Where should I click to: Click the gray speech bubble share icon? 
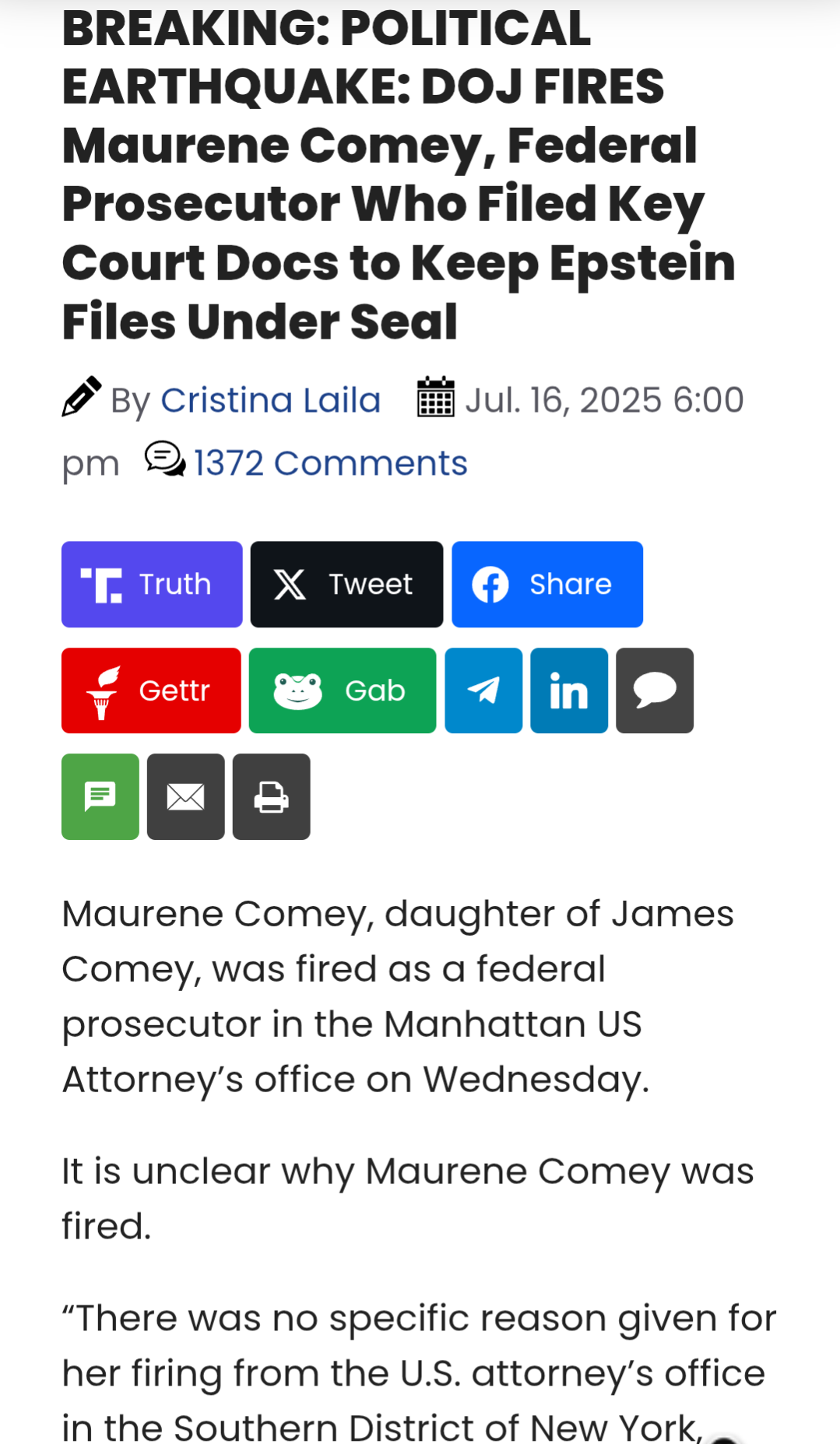[x=655, y=690]
